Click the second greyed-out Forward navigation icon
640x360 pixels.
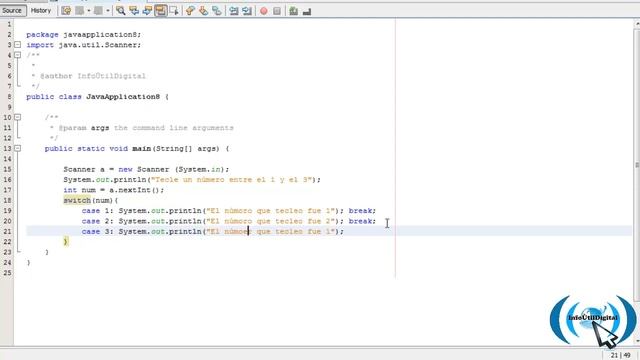pos(98,11)
